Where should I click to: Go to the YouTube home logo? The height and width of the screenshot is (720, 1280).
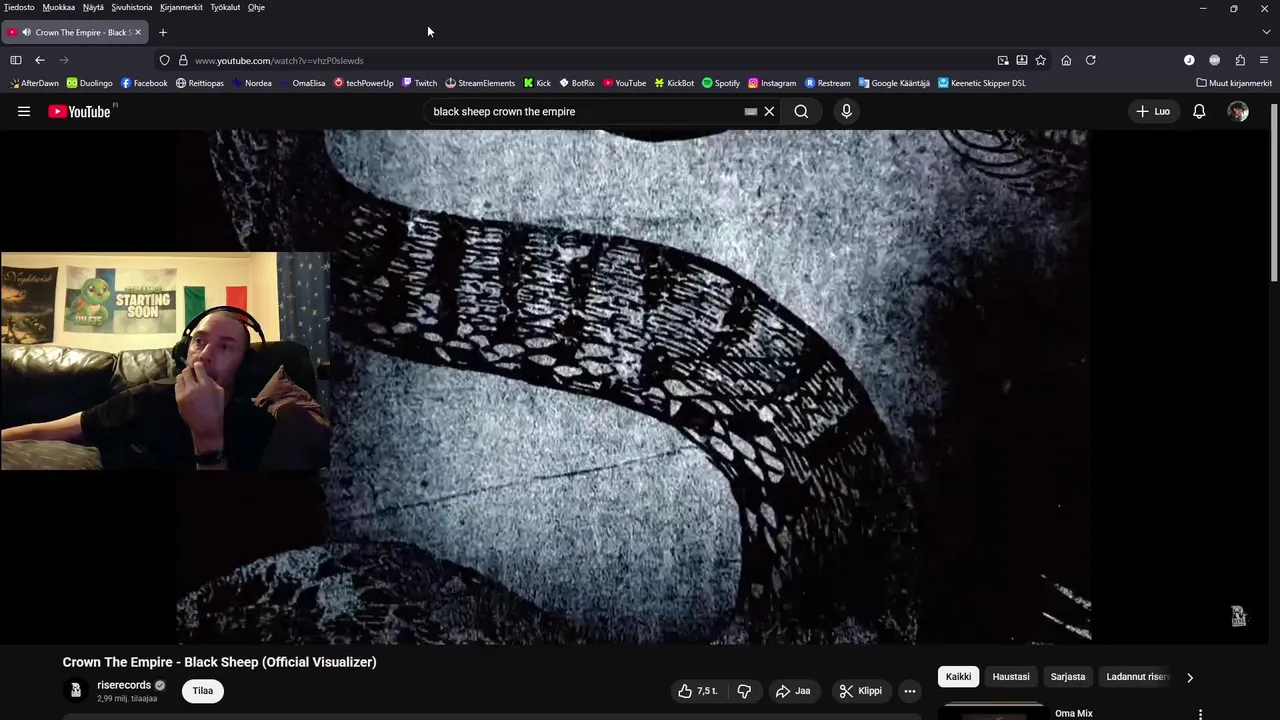pos(79,112)
